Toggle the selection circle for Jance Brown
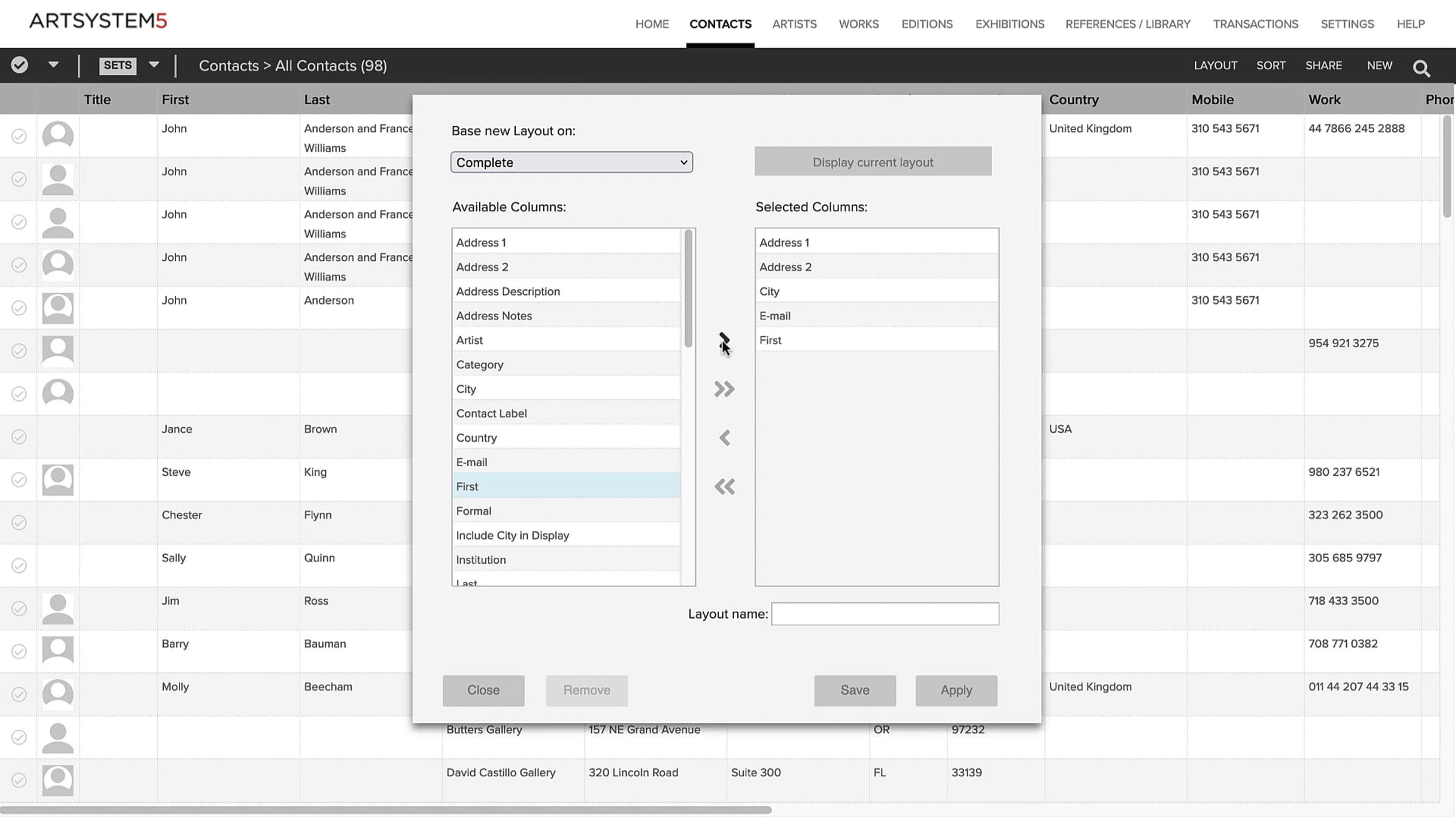 (19, 437)
